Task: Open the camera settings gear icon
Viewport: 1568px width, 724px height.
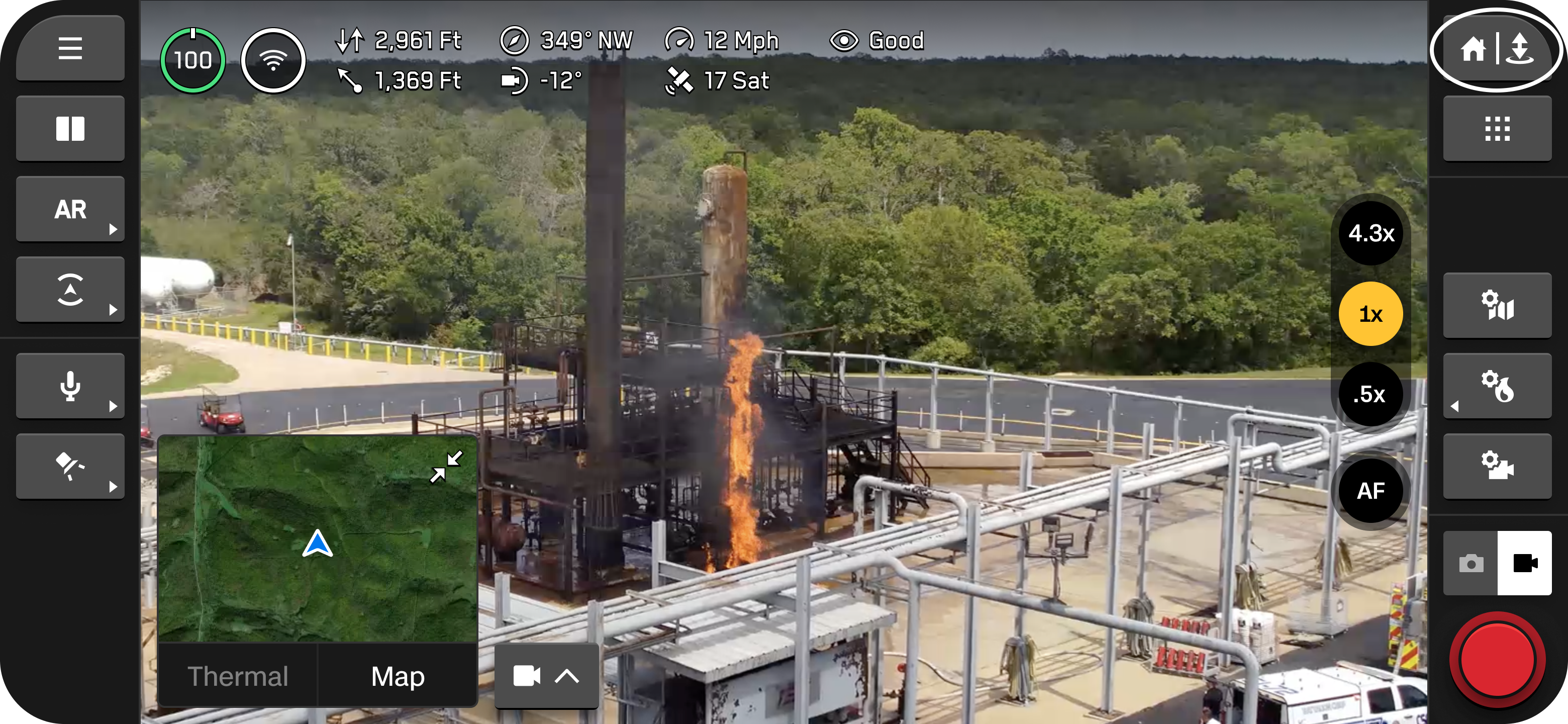Action: pyautogui.click(x=1497, y=467)
